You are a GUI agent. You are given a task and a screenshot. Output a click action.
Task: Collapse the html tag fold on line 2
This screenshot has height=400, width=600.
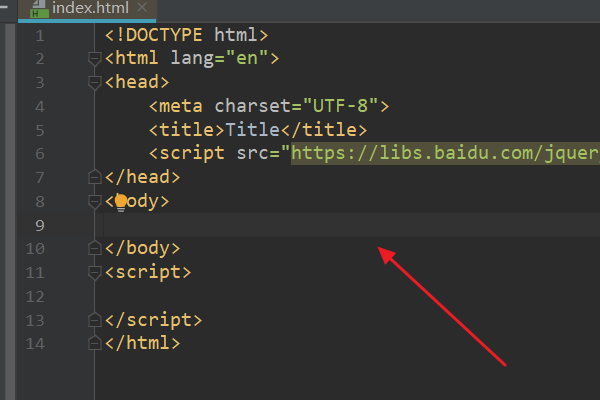pyautogui.click(x=94, y=59)
